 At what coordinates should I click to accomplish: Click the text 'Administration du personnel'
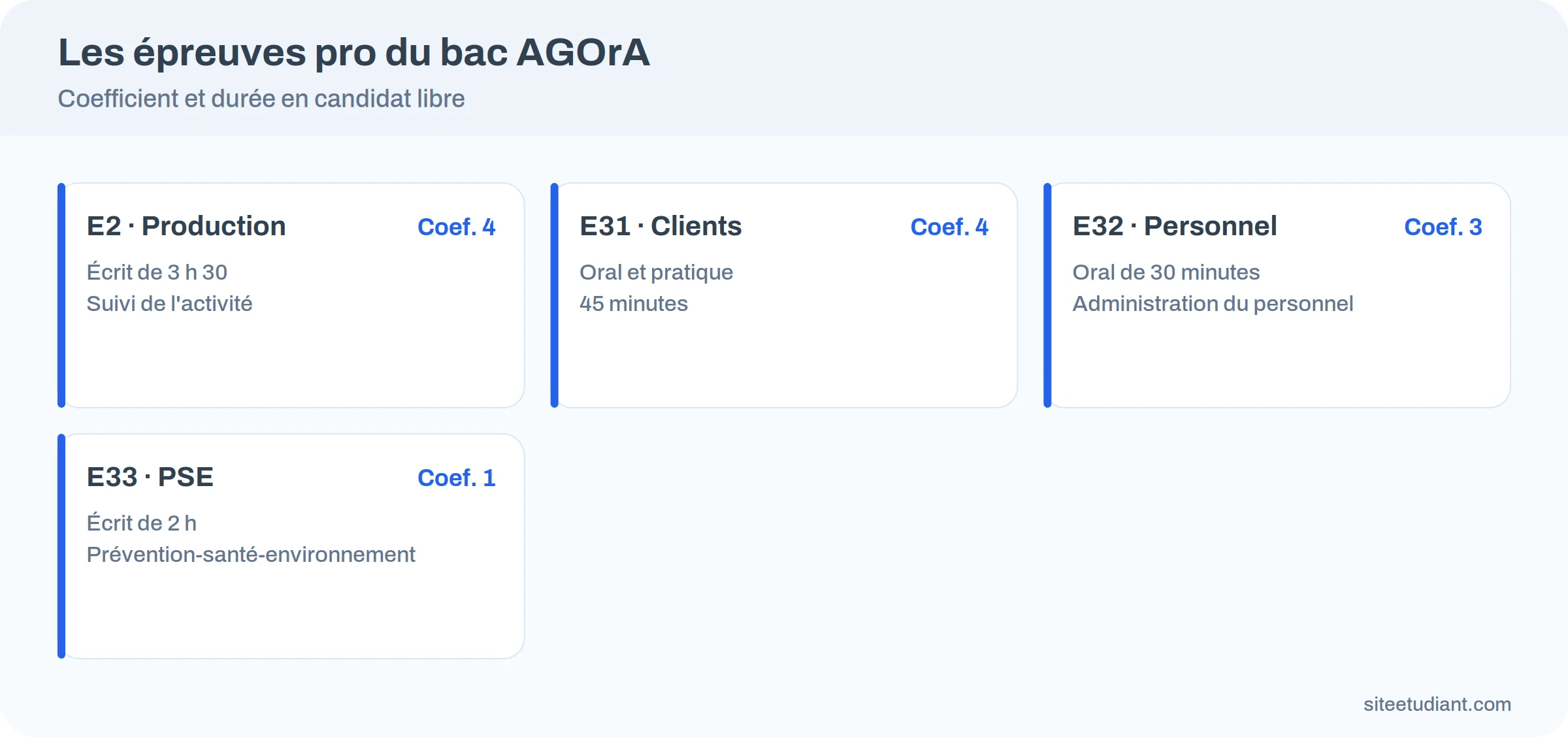[1213, 303]
